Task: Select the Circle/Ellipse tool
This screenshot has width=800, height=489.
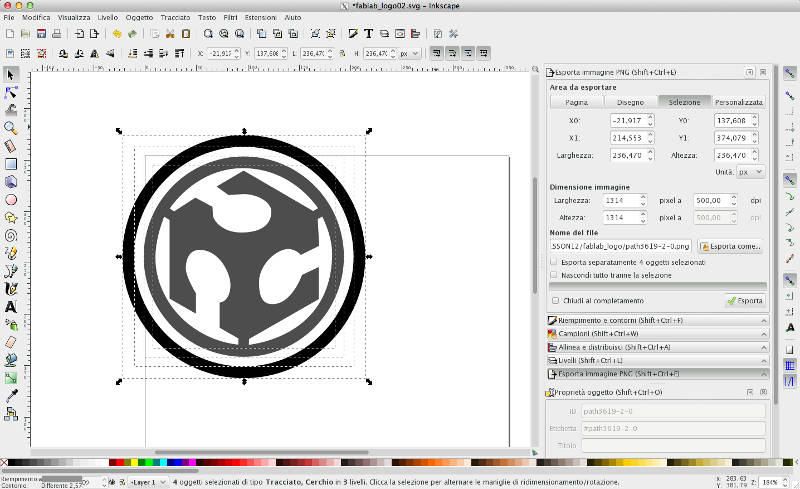Action: 10,200
